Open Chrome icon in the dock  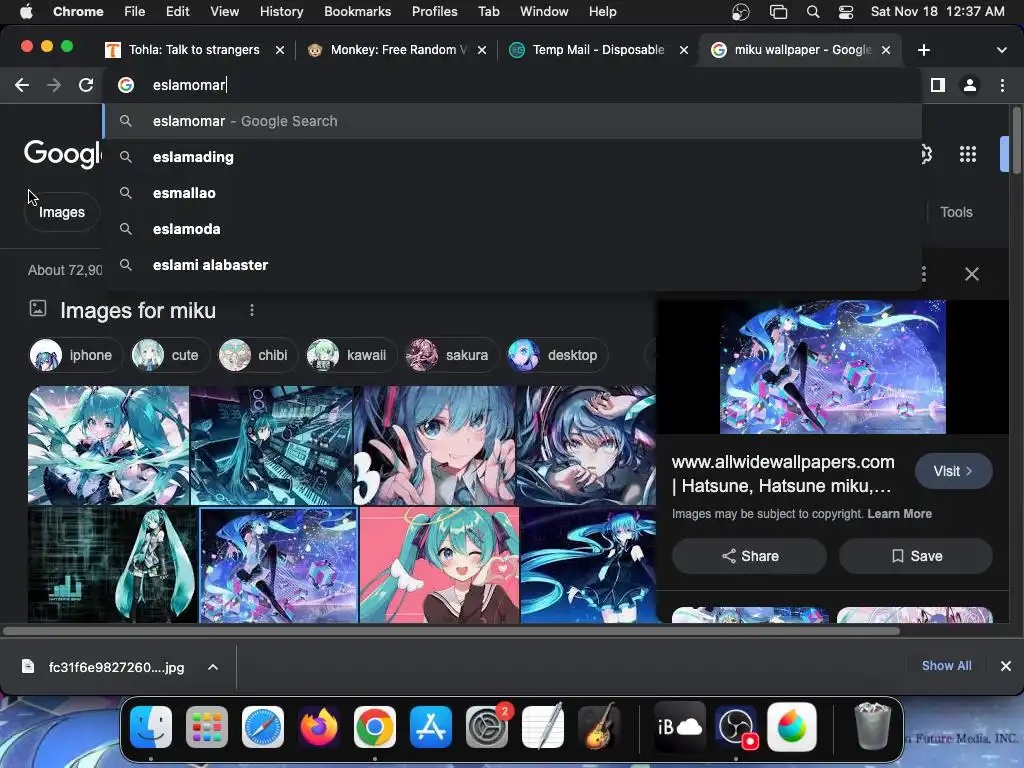click(375, 727)
